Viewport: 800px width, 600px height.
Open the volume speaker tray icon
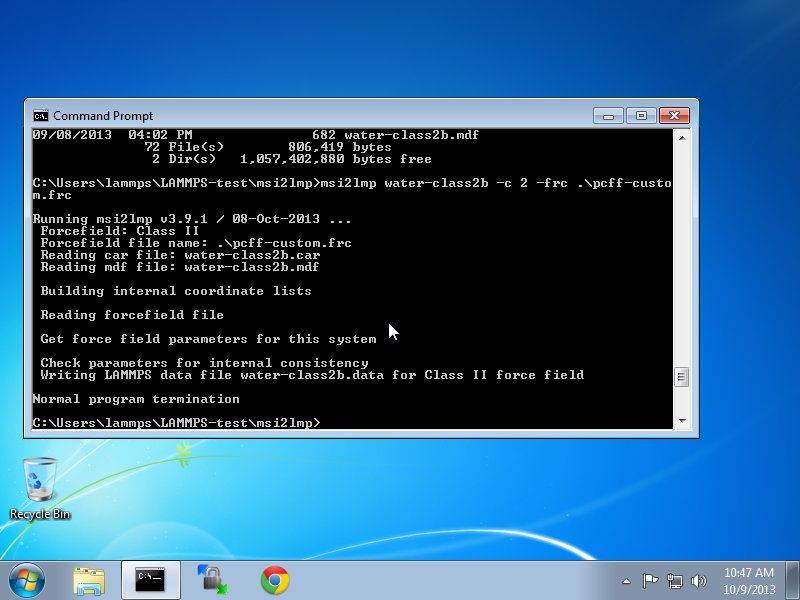point(698,581)
